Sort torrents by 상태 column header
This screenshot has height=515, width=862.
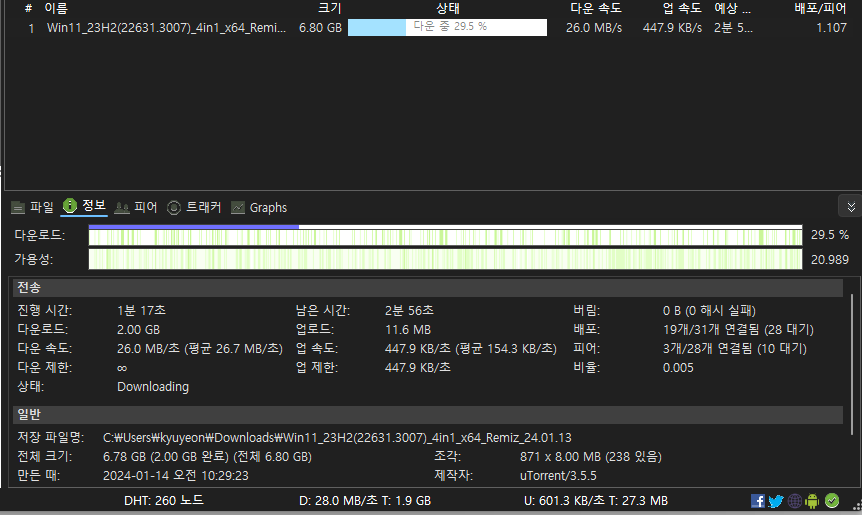(448, 8)
